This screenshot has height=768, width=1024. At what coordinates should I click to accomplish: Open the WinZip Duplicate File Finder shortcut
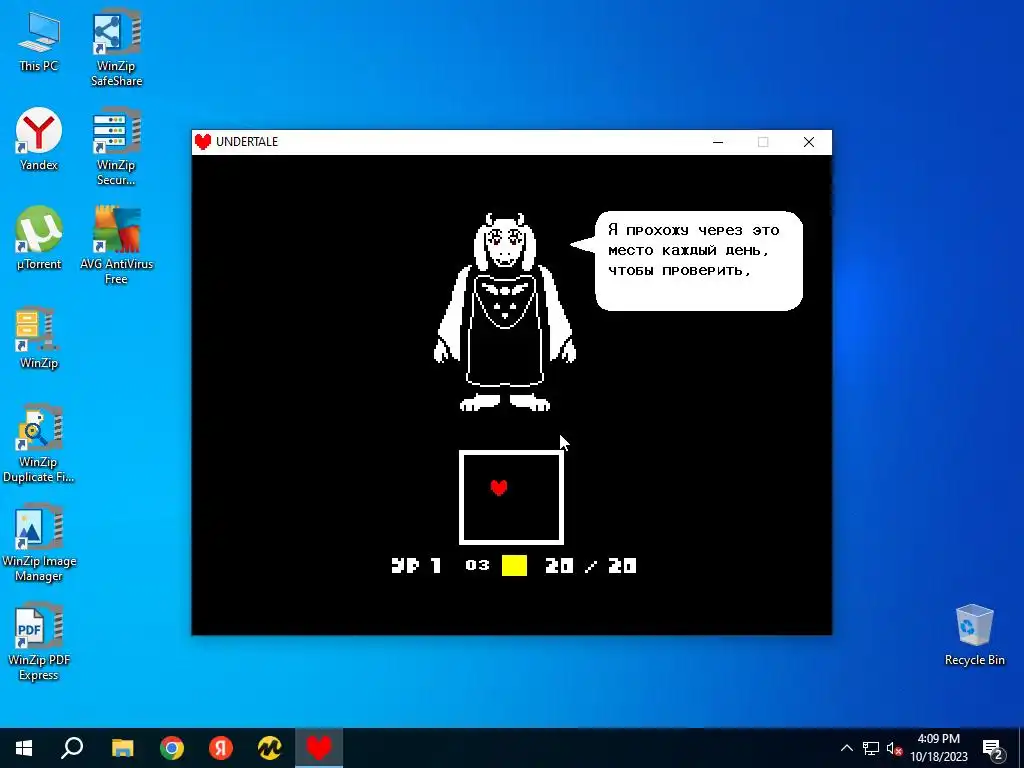point(39,444)
